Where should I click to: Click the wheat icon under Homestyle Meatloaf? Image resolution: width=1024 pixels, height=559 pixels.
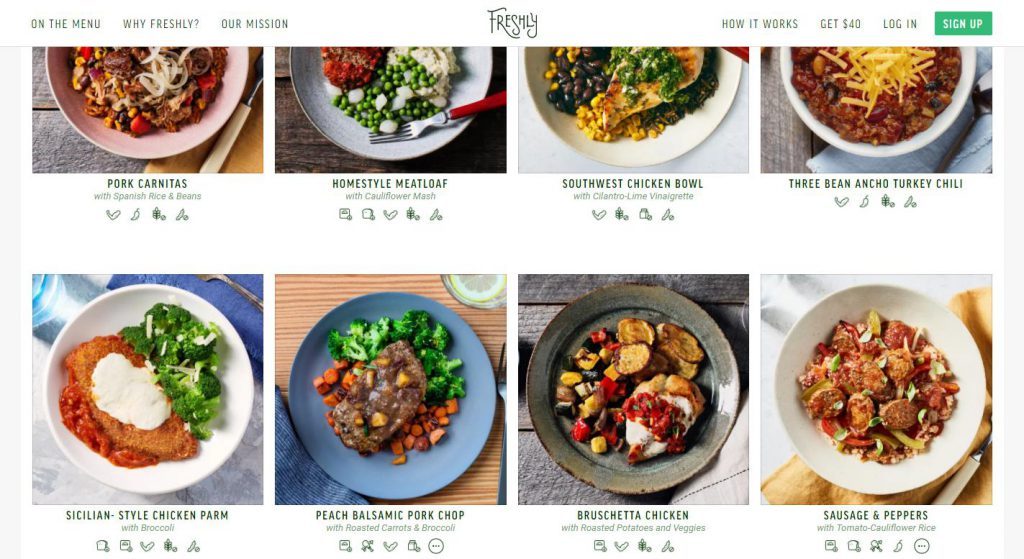[x=413, y=214]
